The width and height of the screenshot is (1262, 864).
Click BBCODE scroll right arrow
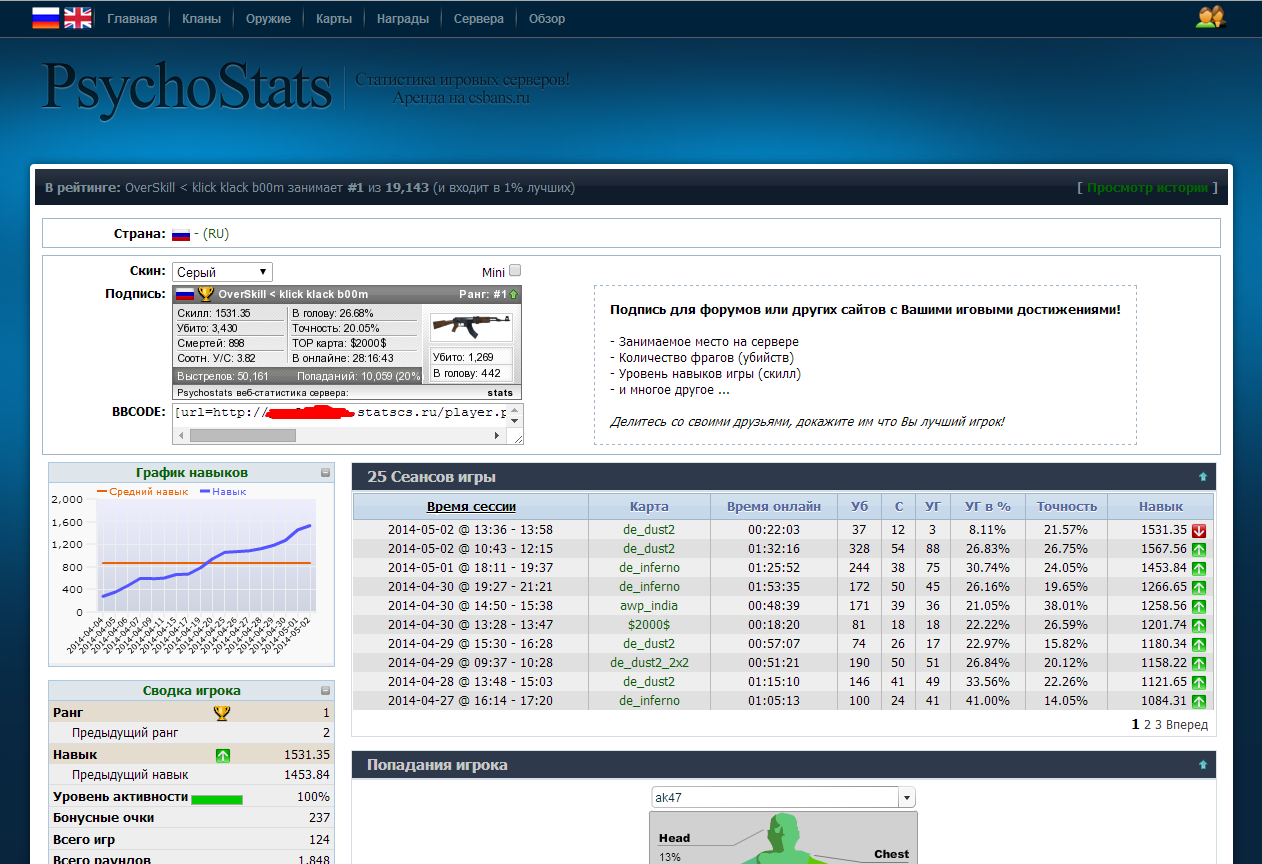coord(498,436)
